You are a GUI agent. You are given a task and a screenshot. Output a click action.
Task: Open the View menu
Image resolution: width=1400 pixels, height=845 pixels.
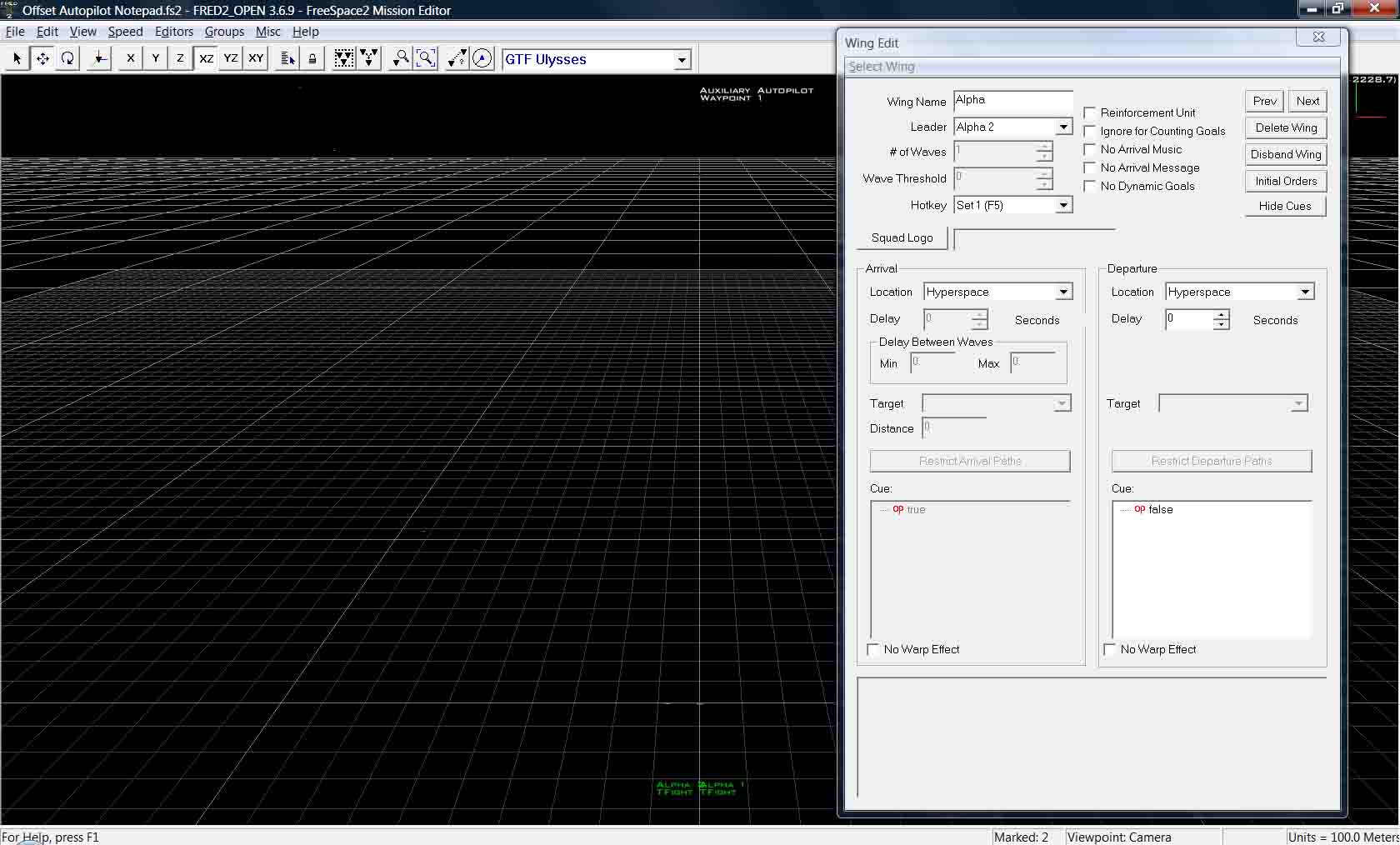pos(82,32)
